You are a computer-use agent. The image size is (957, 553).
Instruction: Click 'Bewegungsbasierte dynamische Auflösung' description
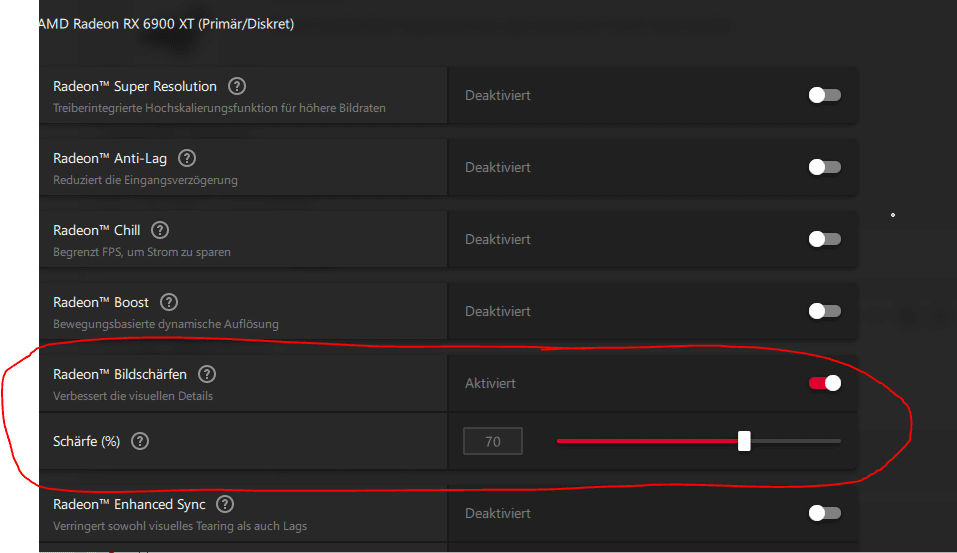coord(166,324)
